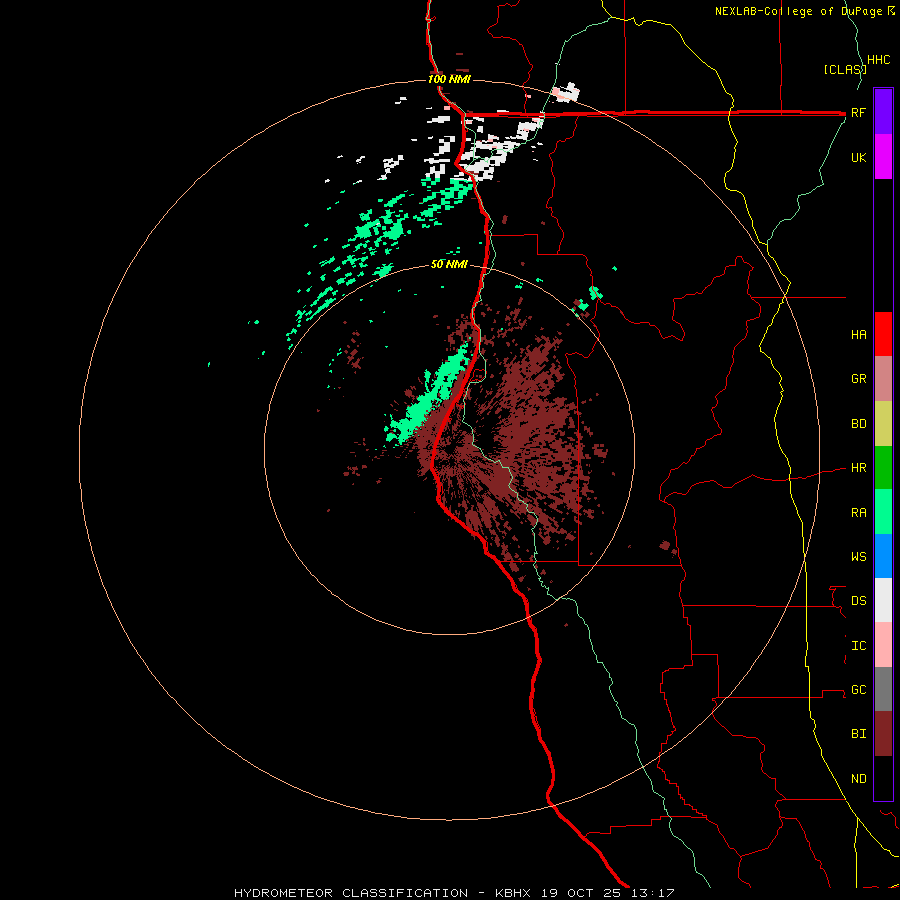Image resolution: width=900 pixels, height=900 pixels.
Task: Click the GC legend label
Action: [858, 690]
